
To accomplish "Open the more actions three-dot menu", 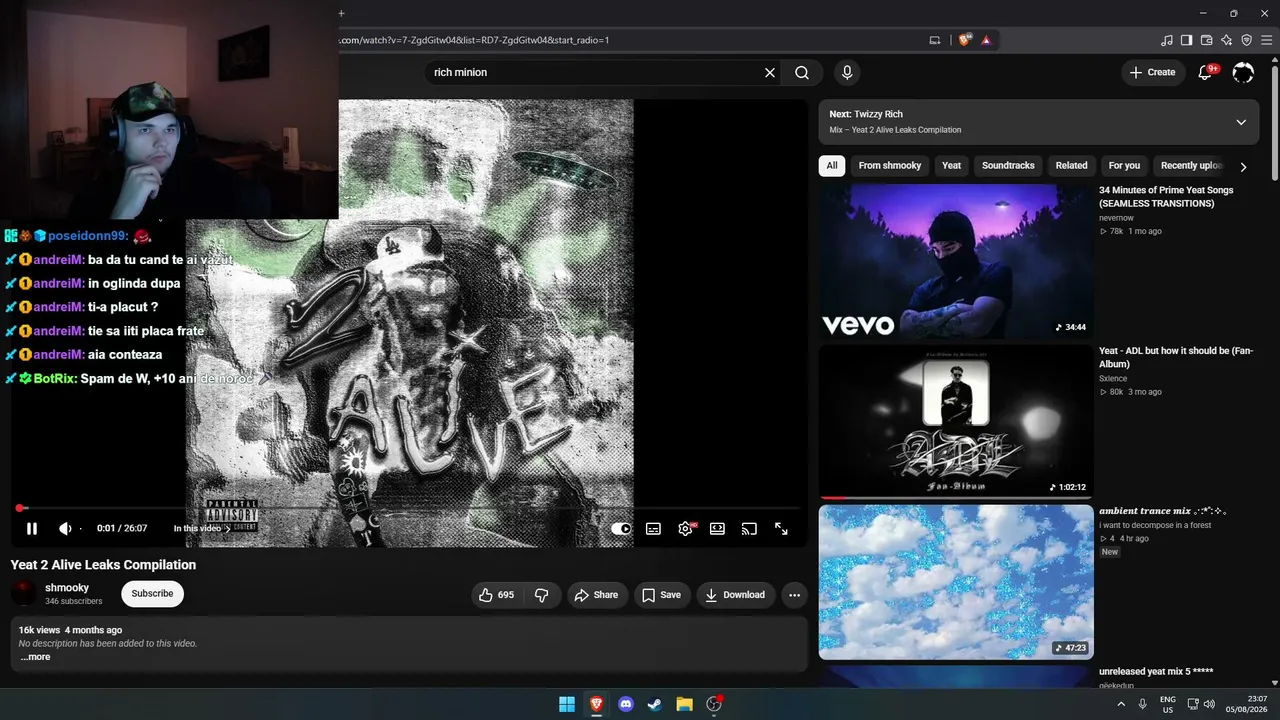I will [x=794, y=595].
